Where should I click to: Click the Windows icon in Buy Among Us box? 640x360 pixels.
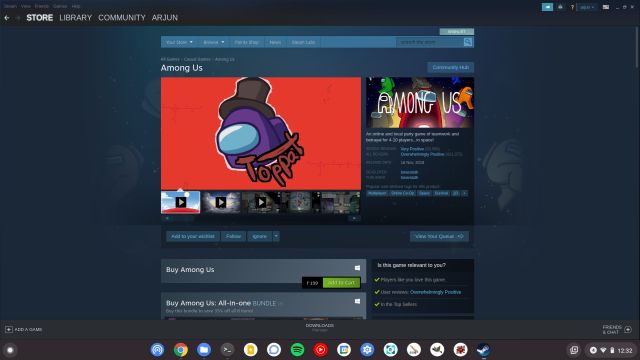coord(357,268)
